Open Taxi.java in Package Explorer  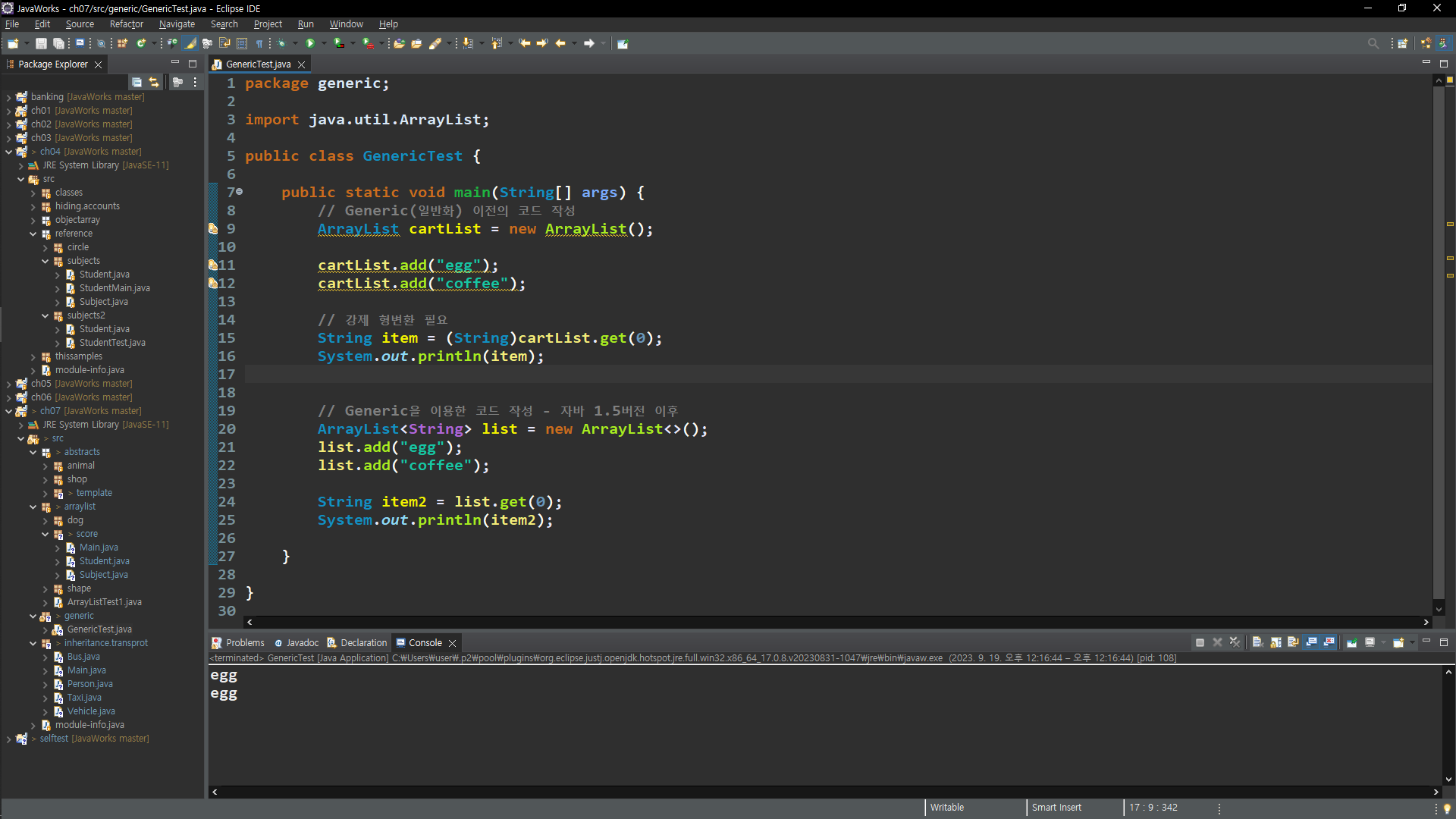click(x=83, y=698)
